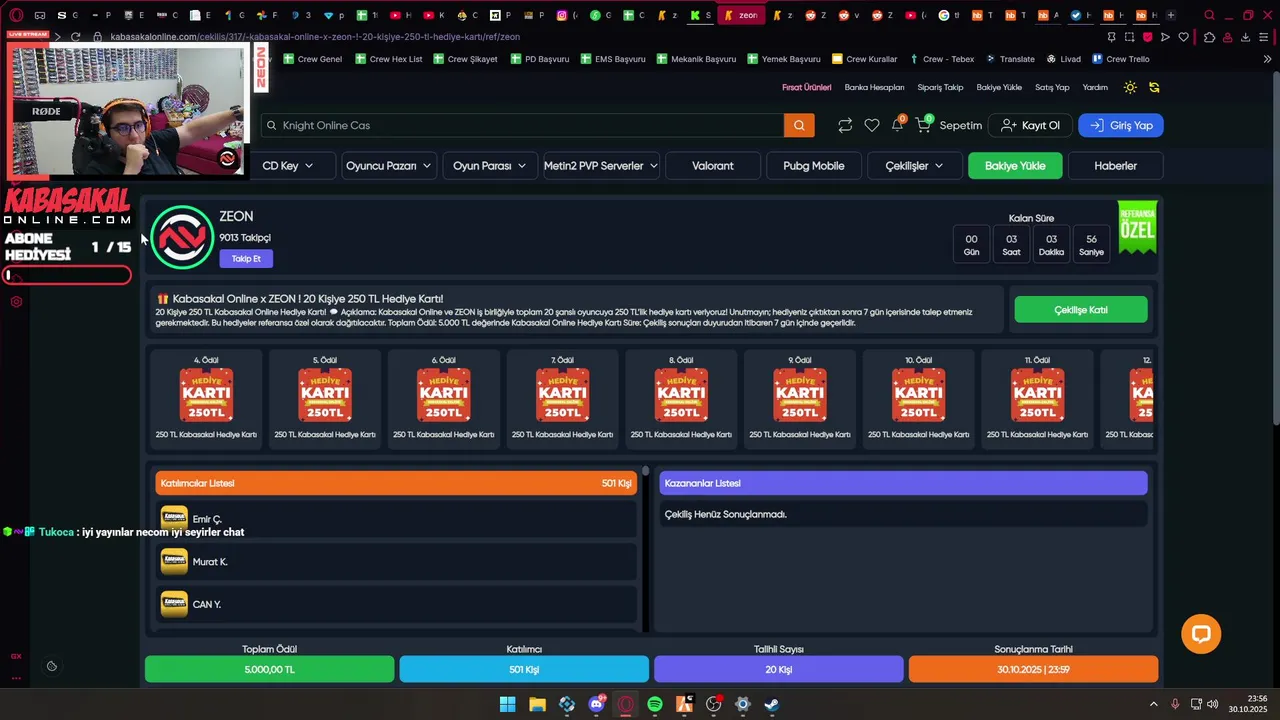
Task: Open the compare arrows icon
Action: [x=845, y=125]
